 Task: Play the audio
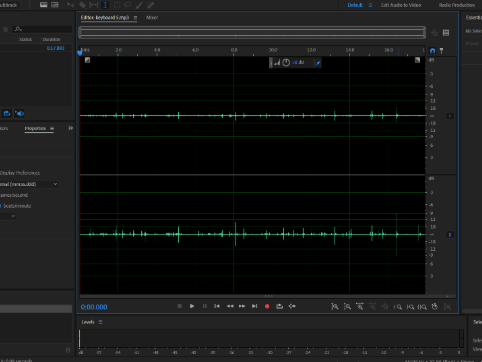click(192, 306)
